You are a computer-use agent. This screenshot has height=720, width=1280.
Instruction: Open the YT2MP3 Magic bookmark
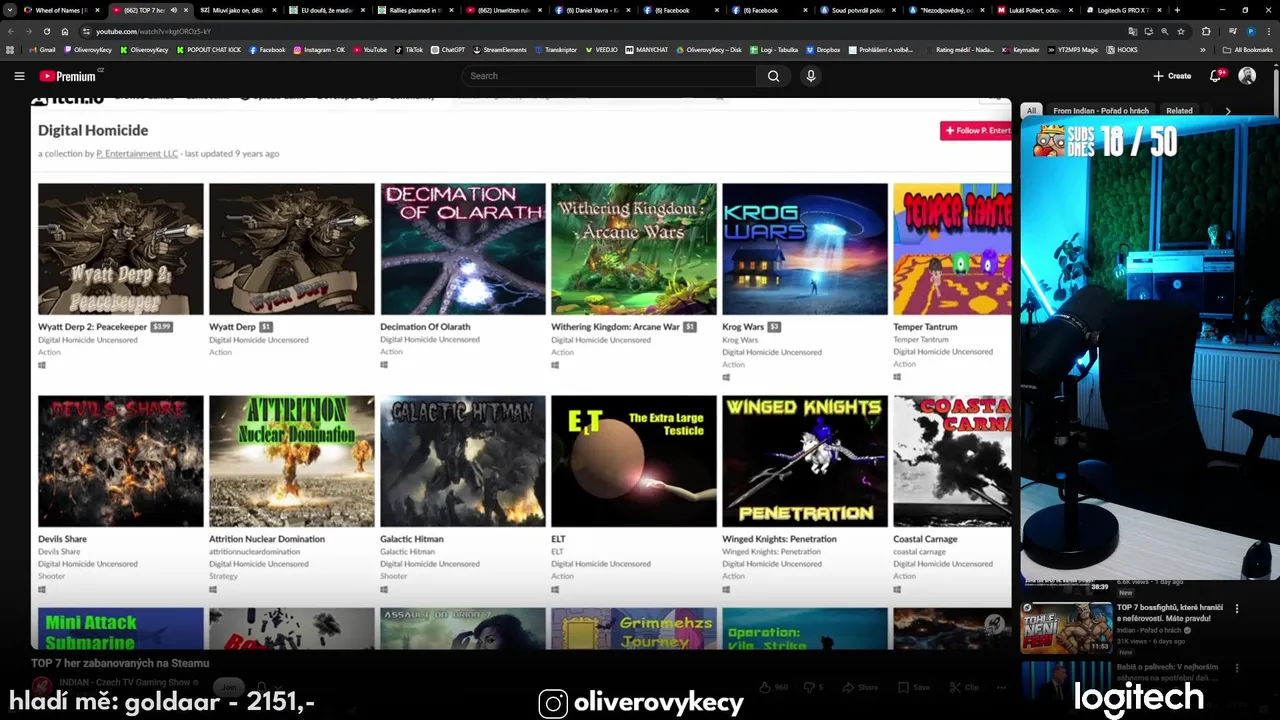[x=1072, y=49]
